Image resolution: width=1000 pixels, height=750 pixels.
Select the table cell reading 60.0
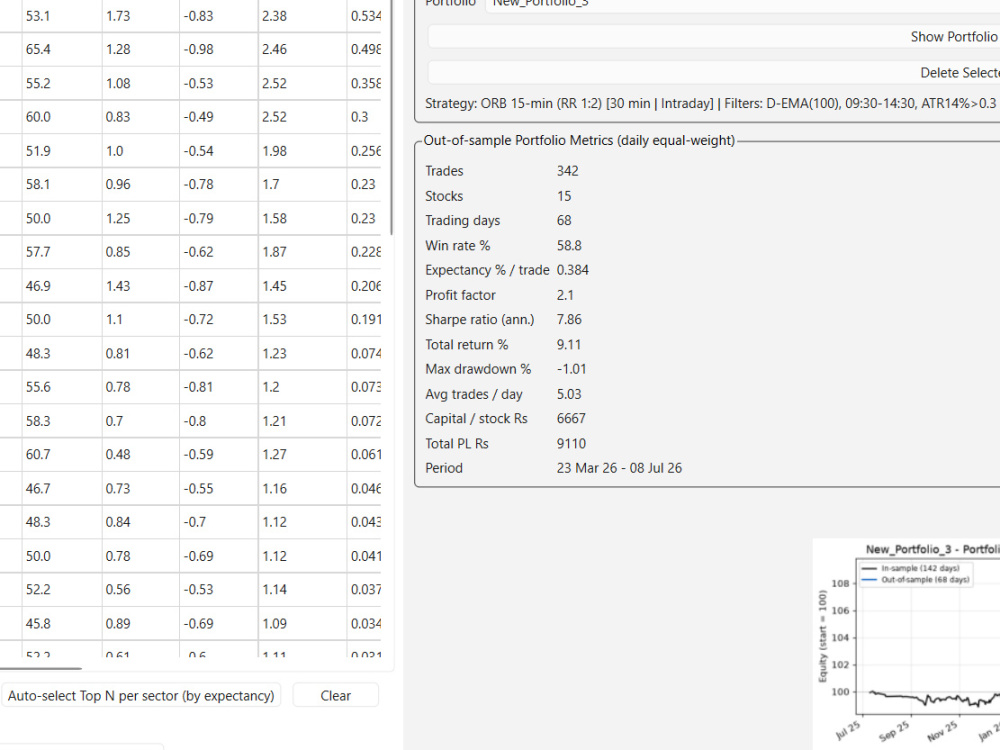point(62,117)
